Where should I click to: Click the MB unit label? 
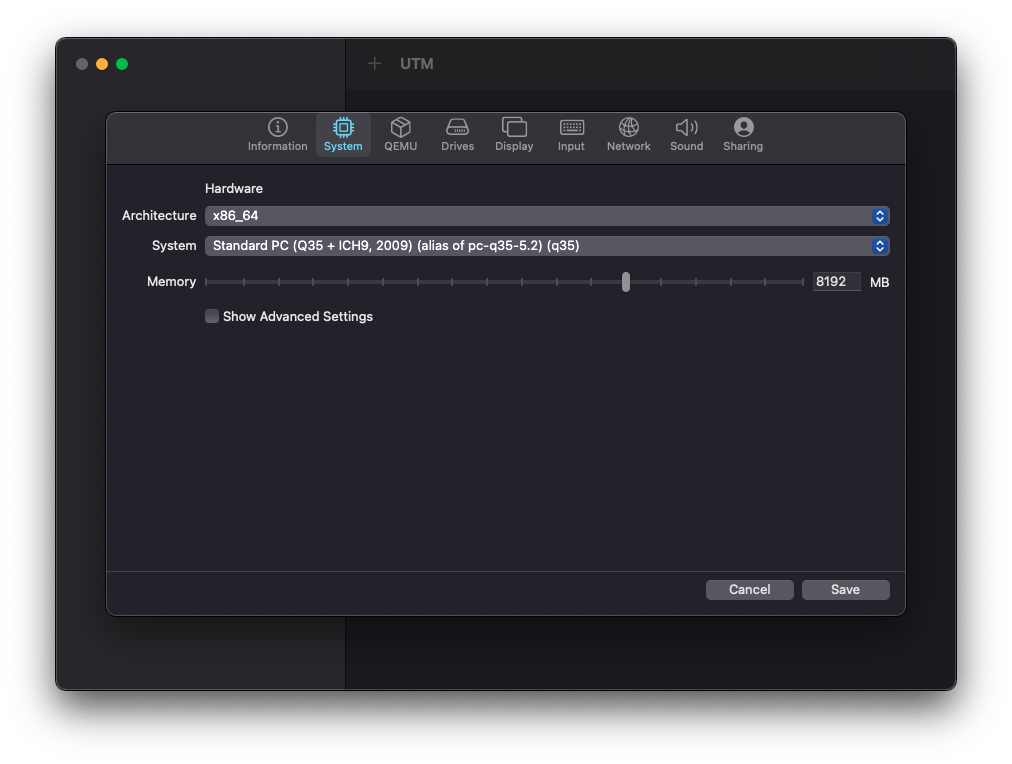(879, 282)
